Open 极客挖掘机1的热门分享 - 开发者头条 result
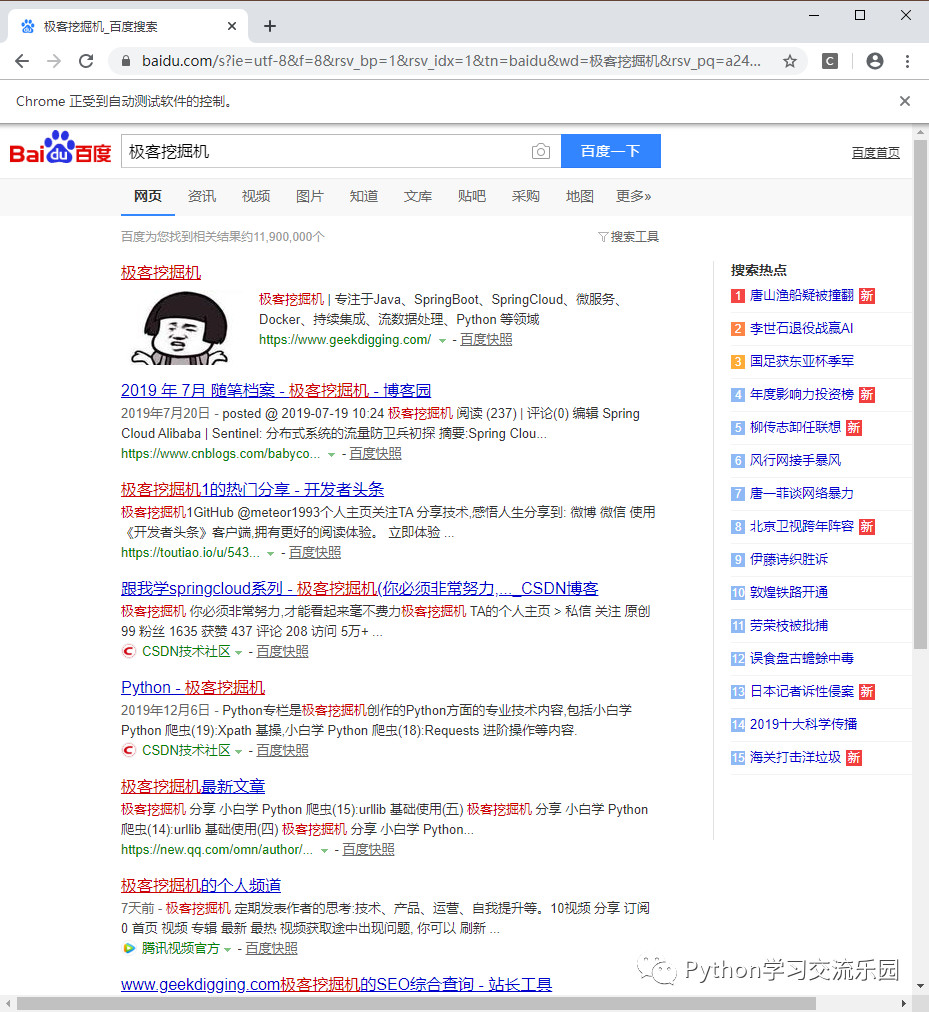 [252, 489]
